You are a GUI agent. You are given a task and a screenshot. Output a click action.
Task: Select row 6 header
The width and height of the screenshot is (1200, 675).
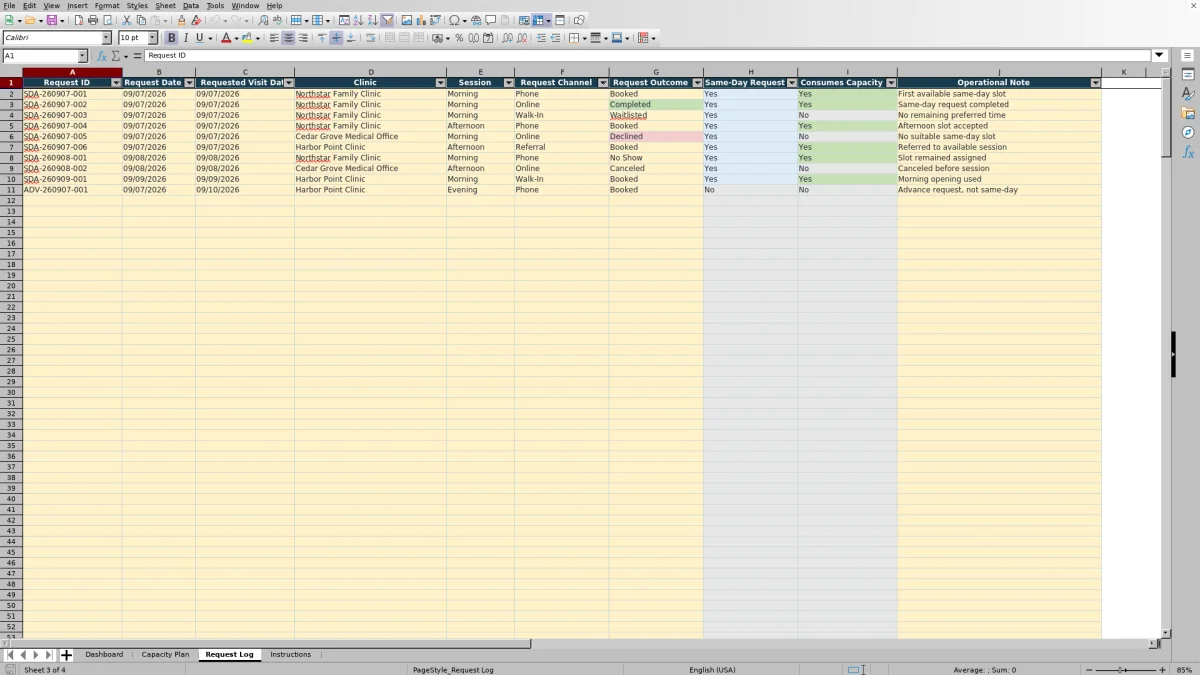[x=11, y=136]
